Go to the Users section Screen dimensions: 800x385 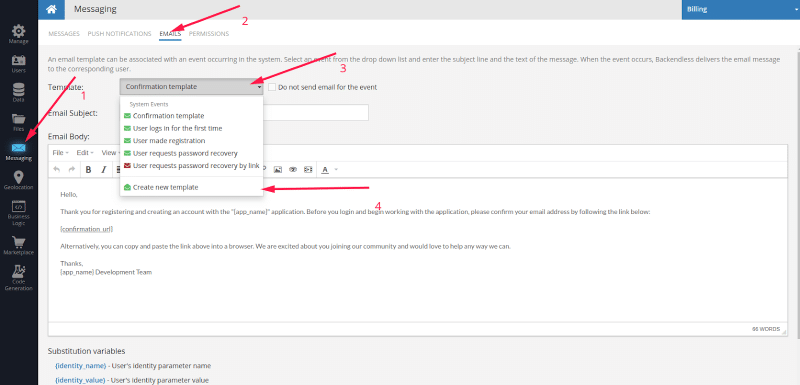coord(19,64)
